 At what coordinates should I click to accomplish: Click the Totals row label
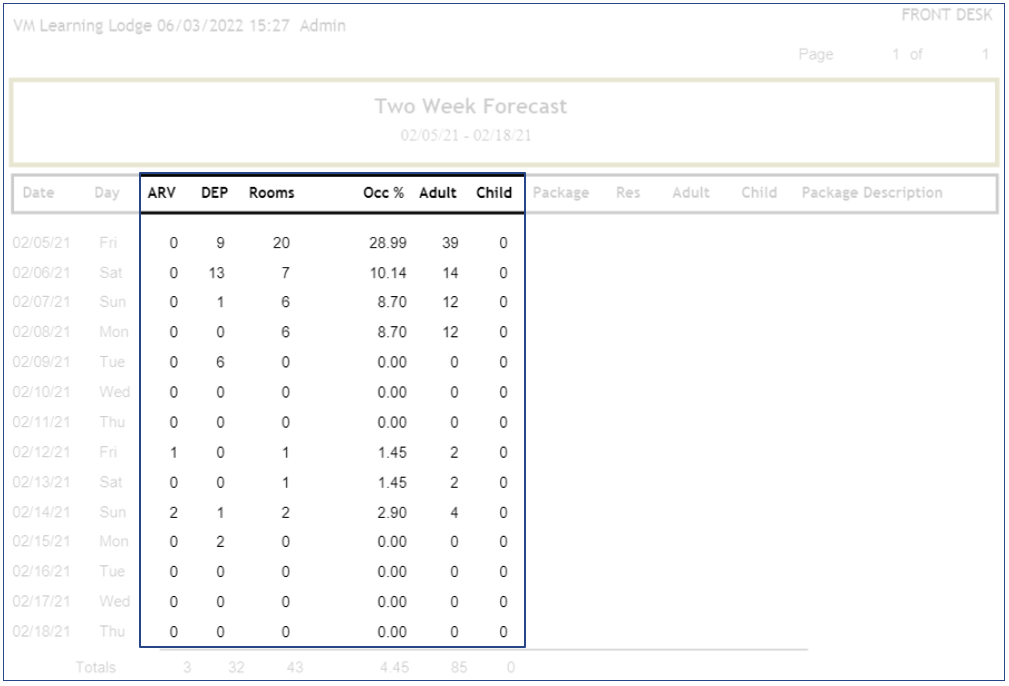coord(96,666)
